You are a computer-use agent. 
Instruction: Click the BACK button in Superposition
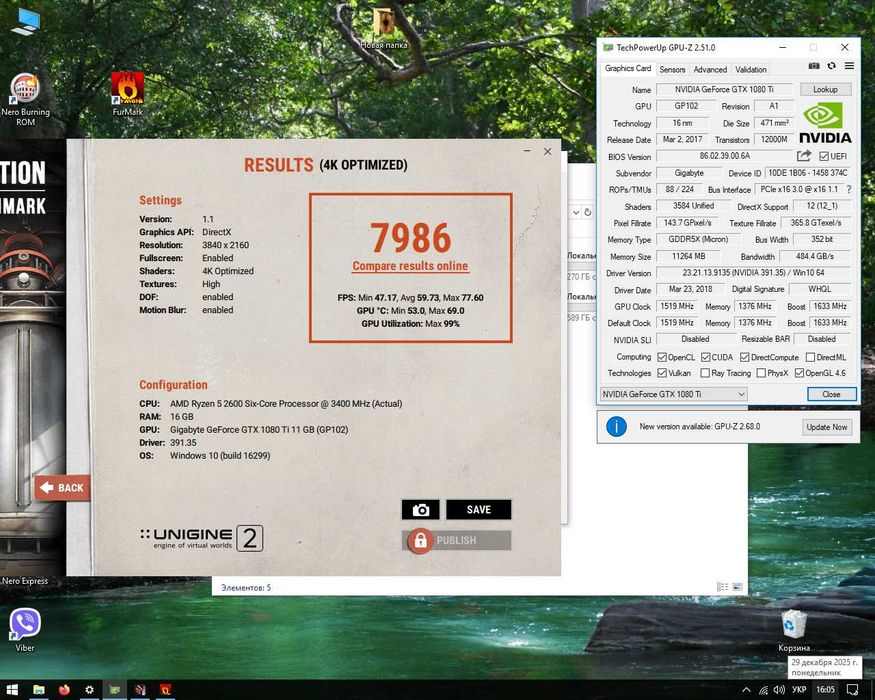coord(62,488)
